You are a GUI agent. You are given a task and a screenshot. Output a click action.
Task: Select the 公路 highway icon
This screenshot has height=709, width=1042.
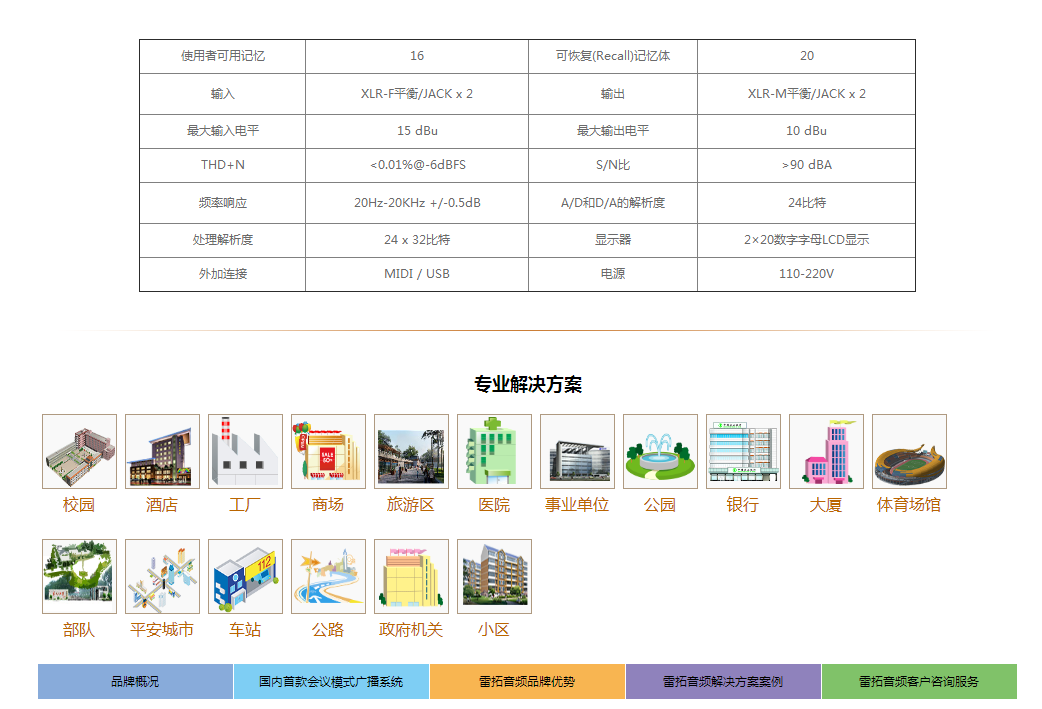(x=328, y=576)
